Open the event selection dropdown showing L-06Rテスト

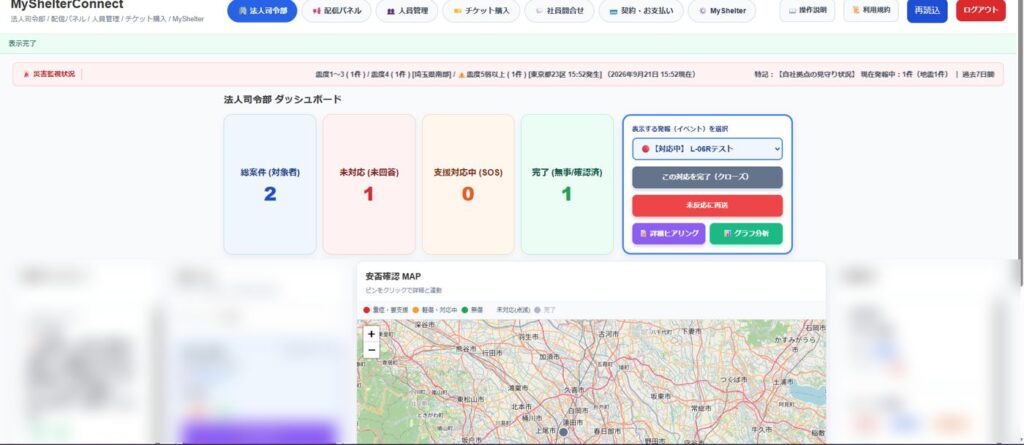coord(707,149)
